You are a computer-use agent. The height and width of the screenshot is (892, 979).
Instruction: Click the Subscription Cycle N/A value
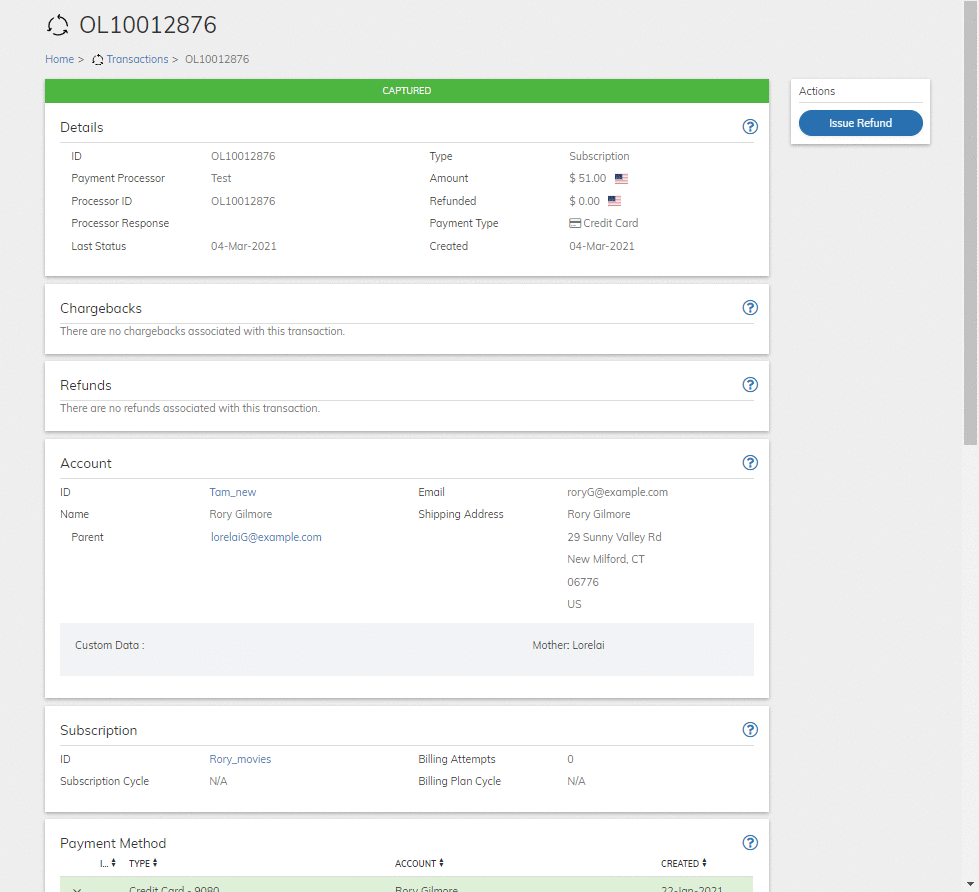(x=219, y=782)
